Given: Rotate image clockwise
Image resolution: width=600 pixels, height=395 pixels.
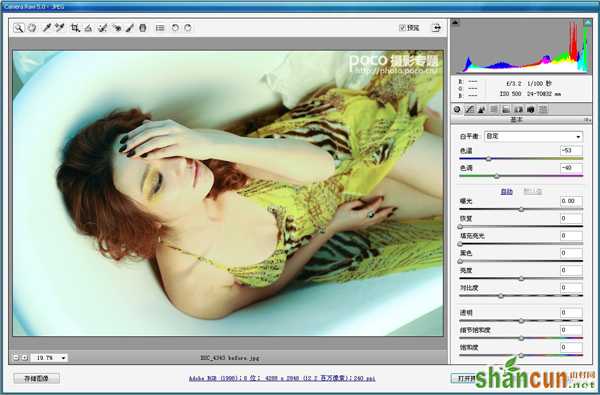Looking at the screenshot, I should pyautogui.click(x=188, y=28).
